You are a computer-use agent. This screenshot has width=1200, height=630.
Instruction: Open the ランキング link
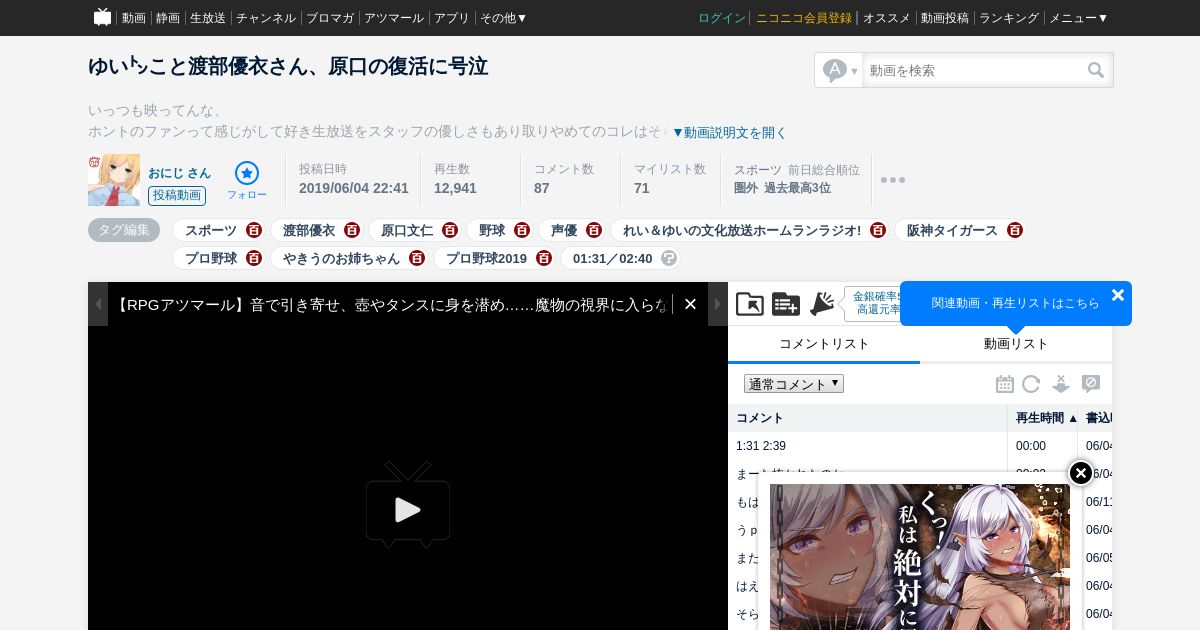click(x=1009, y=18)
